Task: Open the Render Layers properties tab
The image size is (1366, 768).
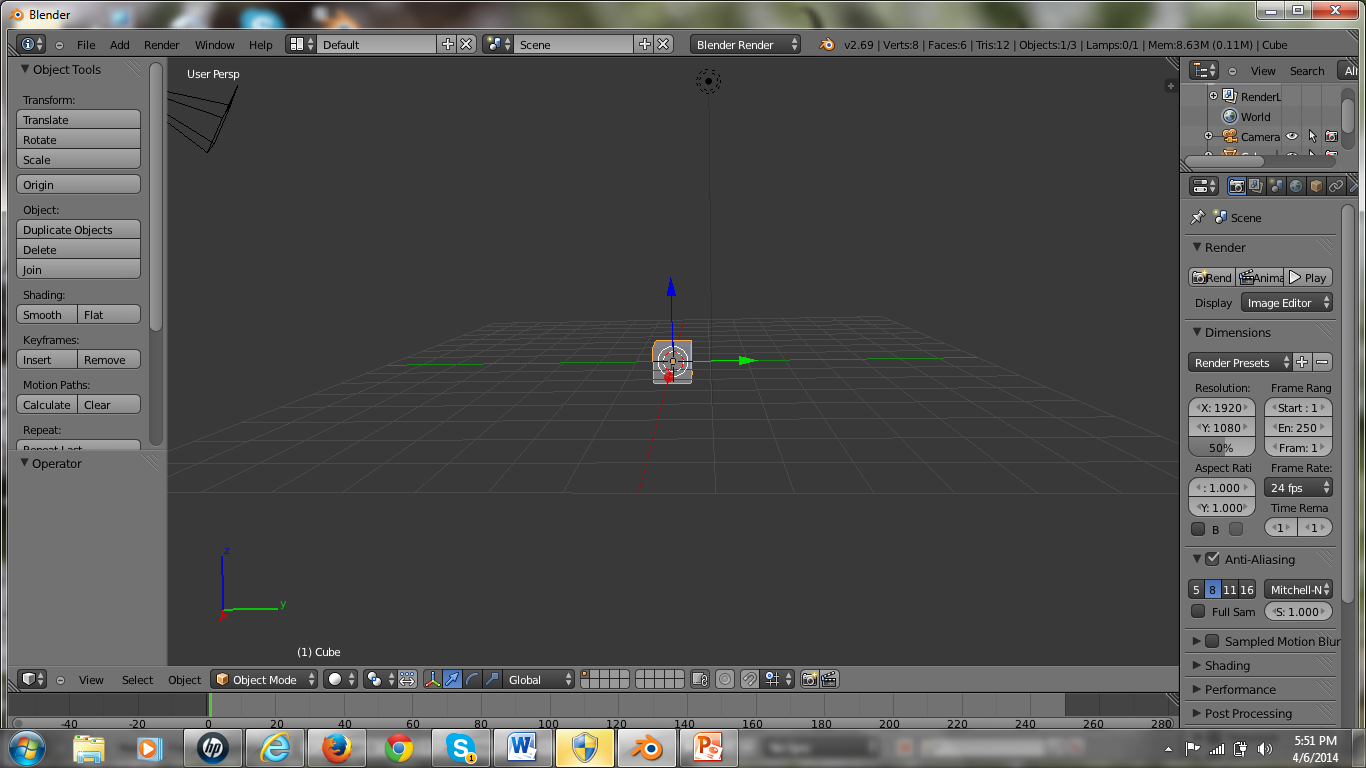Action: (x=1254, y=185)
